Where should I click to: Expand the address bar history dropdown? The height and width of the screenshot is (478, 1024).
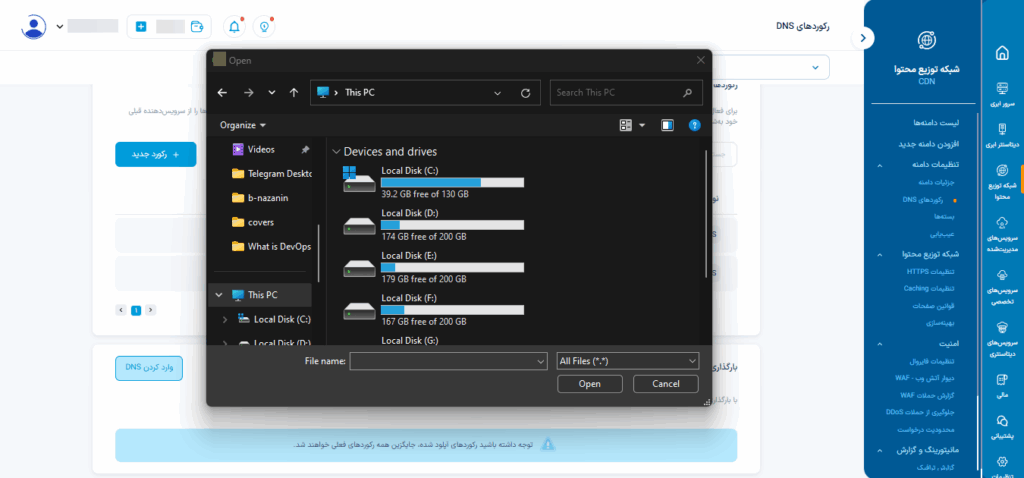coord(498,93)
